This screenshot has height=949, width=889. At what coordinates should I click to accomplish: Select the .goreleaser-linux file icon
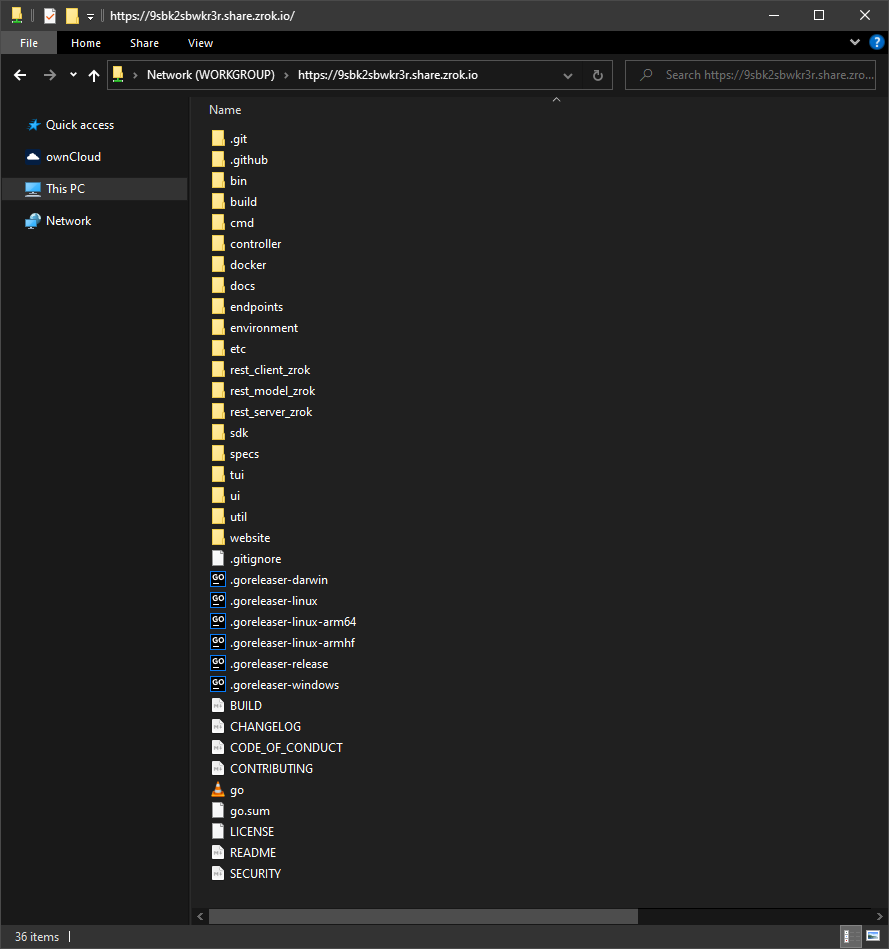click(218, 600)
